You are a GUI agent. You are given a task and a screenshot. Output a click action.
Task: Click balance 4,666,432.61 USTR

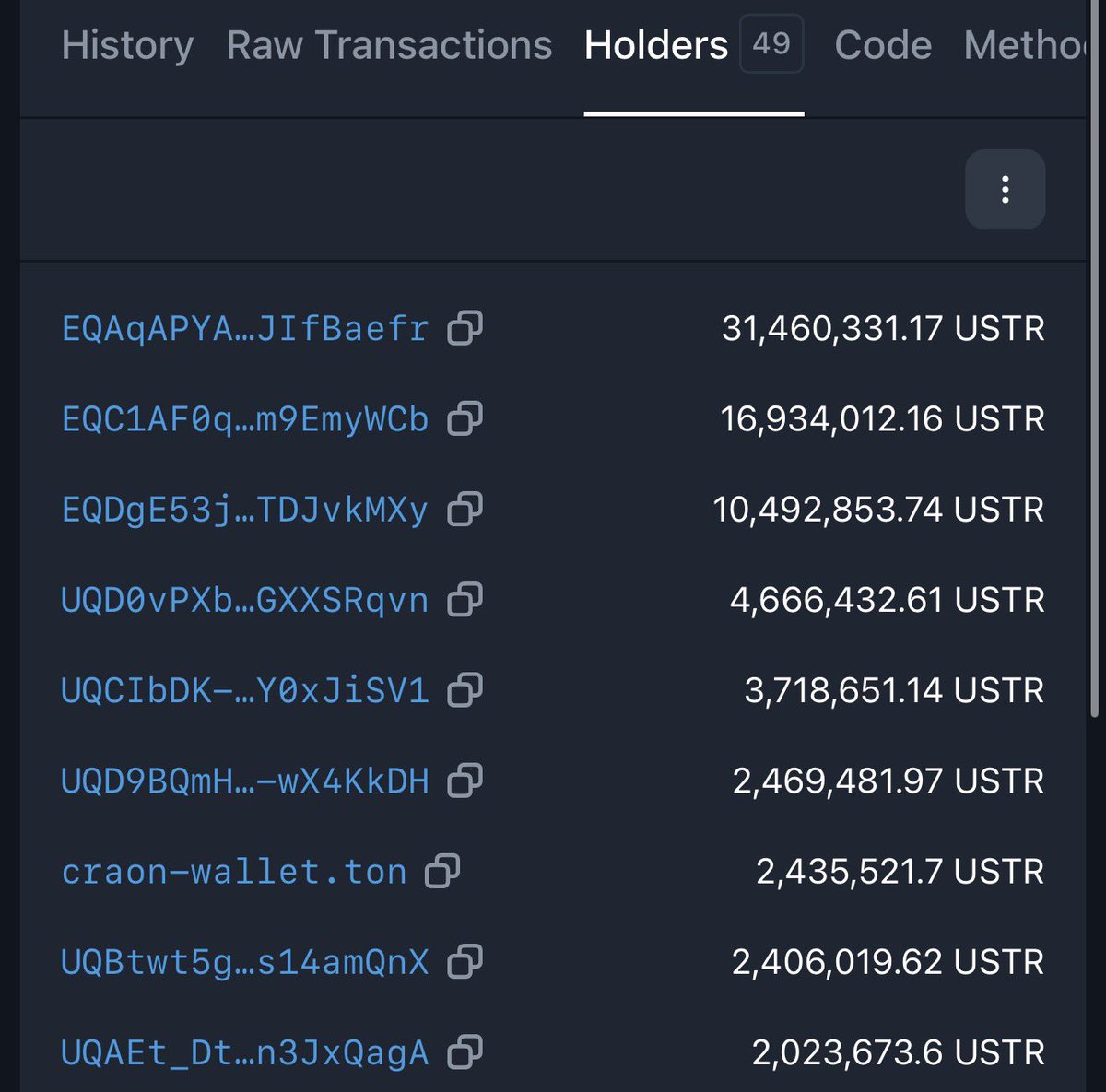[x=888, y=600]
